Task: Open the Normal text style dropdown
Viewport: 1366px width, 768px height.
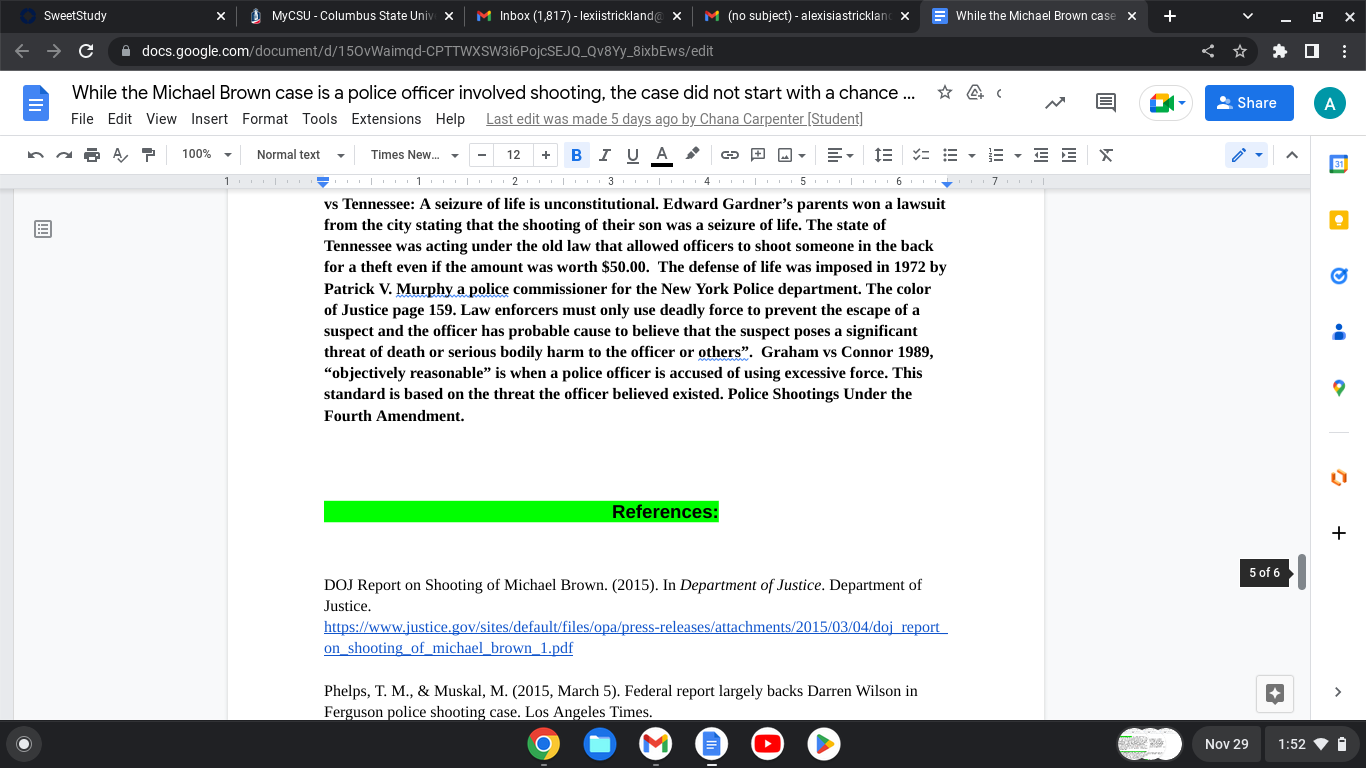Action: (x=300, y=155)
